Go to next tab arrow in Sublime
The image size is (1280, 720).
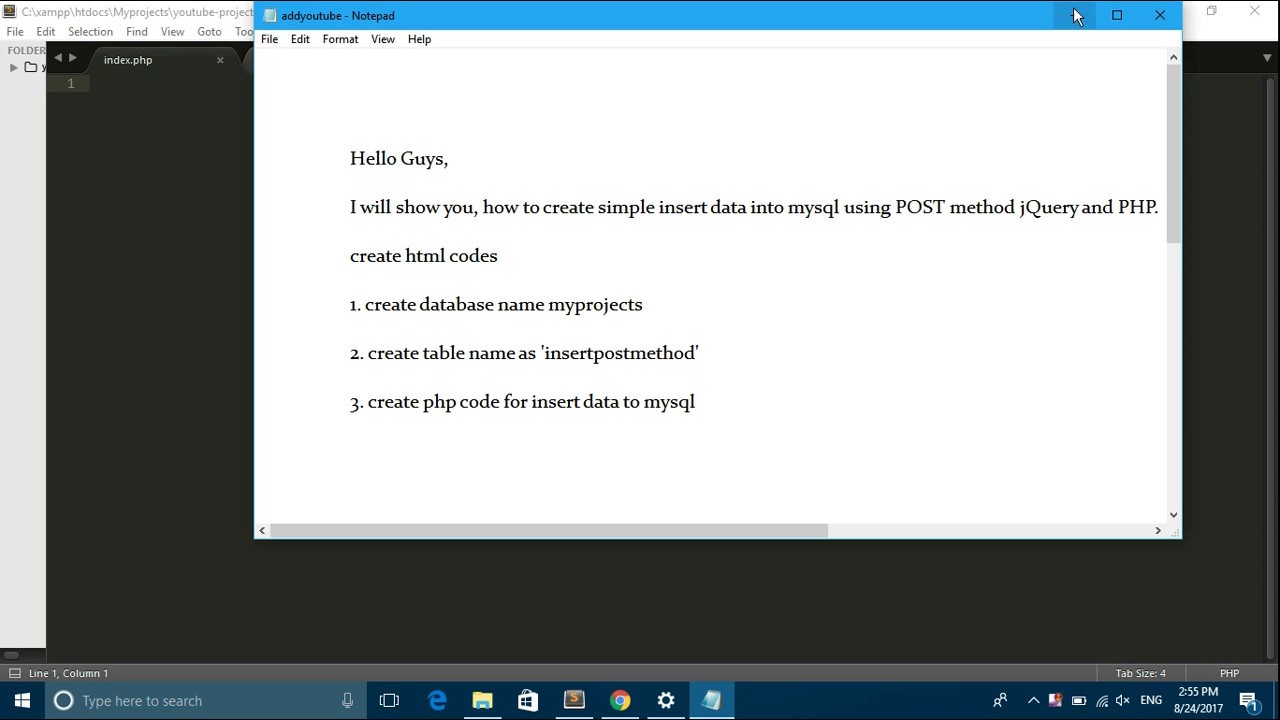click(x=72, y=58)
